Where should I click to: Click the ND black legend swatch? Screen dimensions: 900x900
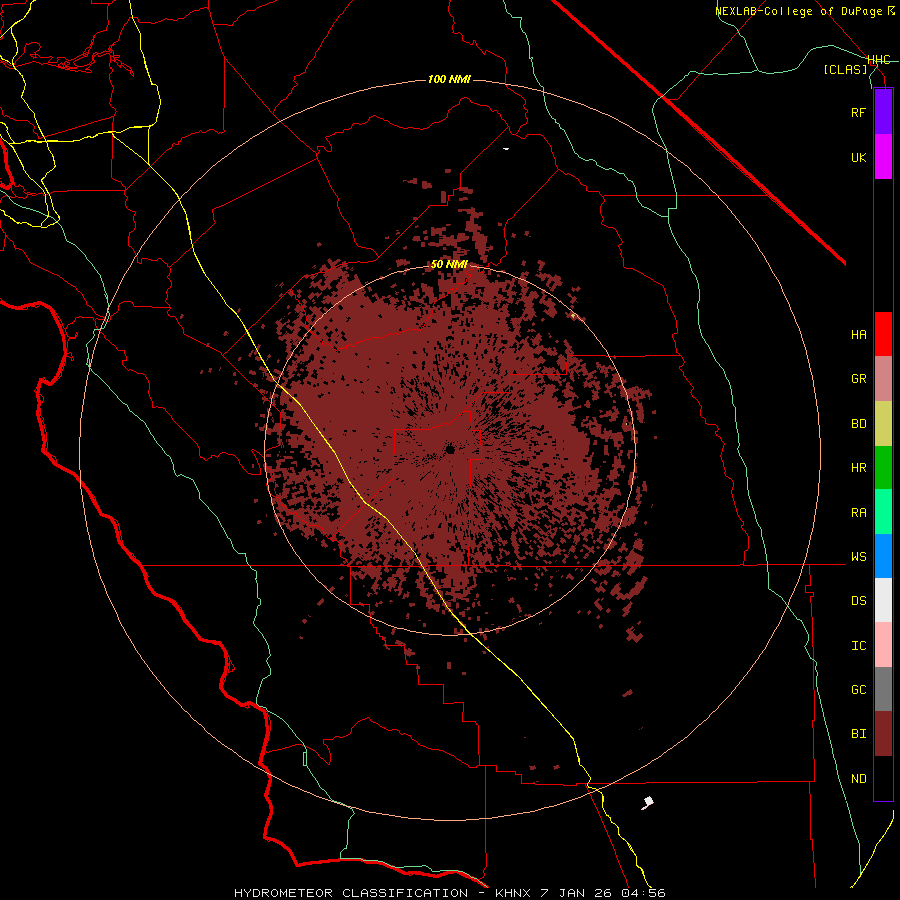pos(883,778)
